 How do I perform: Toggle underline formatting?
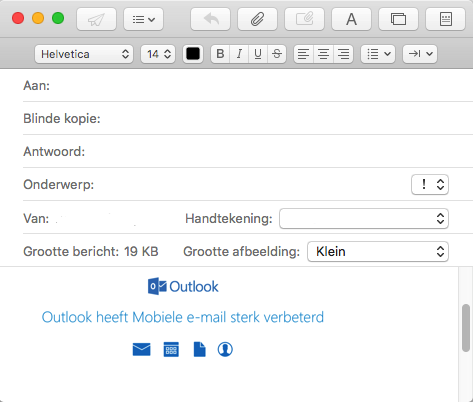coord(258,54)
